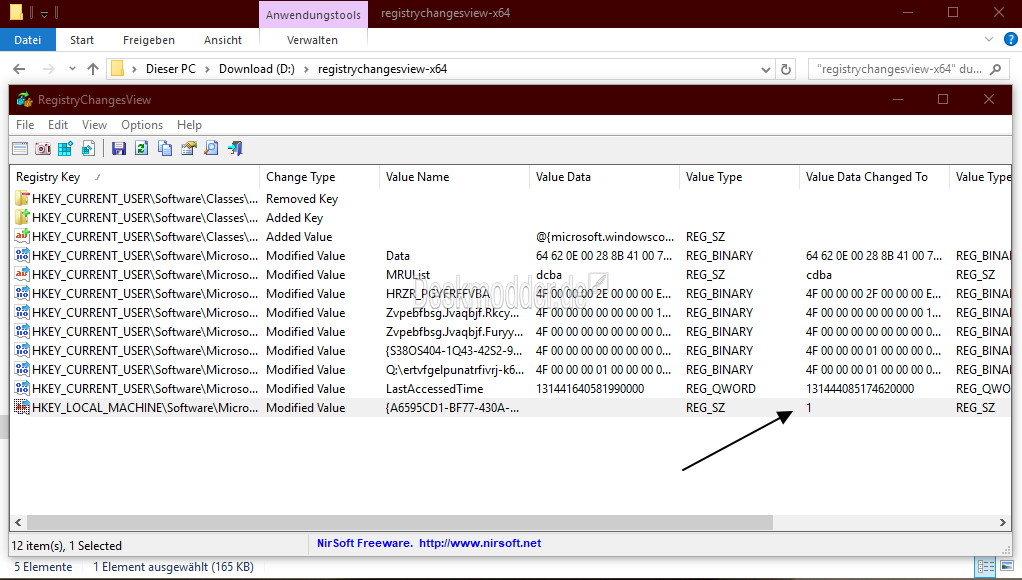Expand the chevron after Download (D:)

306,69
